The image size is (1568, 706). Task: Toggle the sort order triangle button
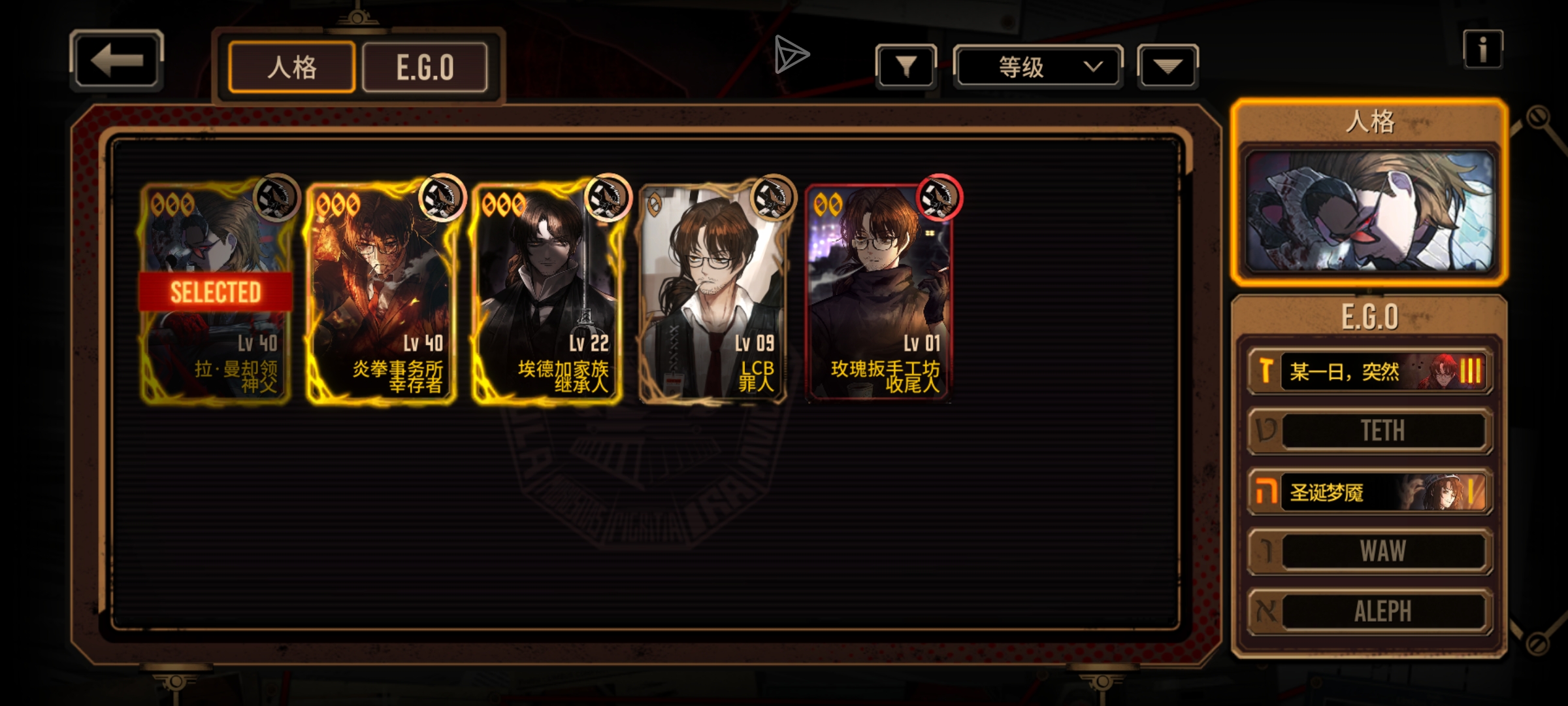click(x=1168, y=66)
